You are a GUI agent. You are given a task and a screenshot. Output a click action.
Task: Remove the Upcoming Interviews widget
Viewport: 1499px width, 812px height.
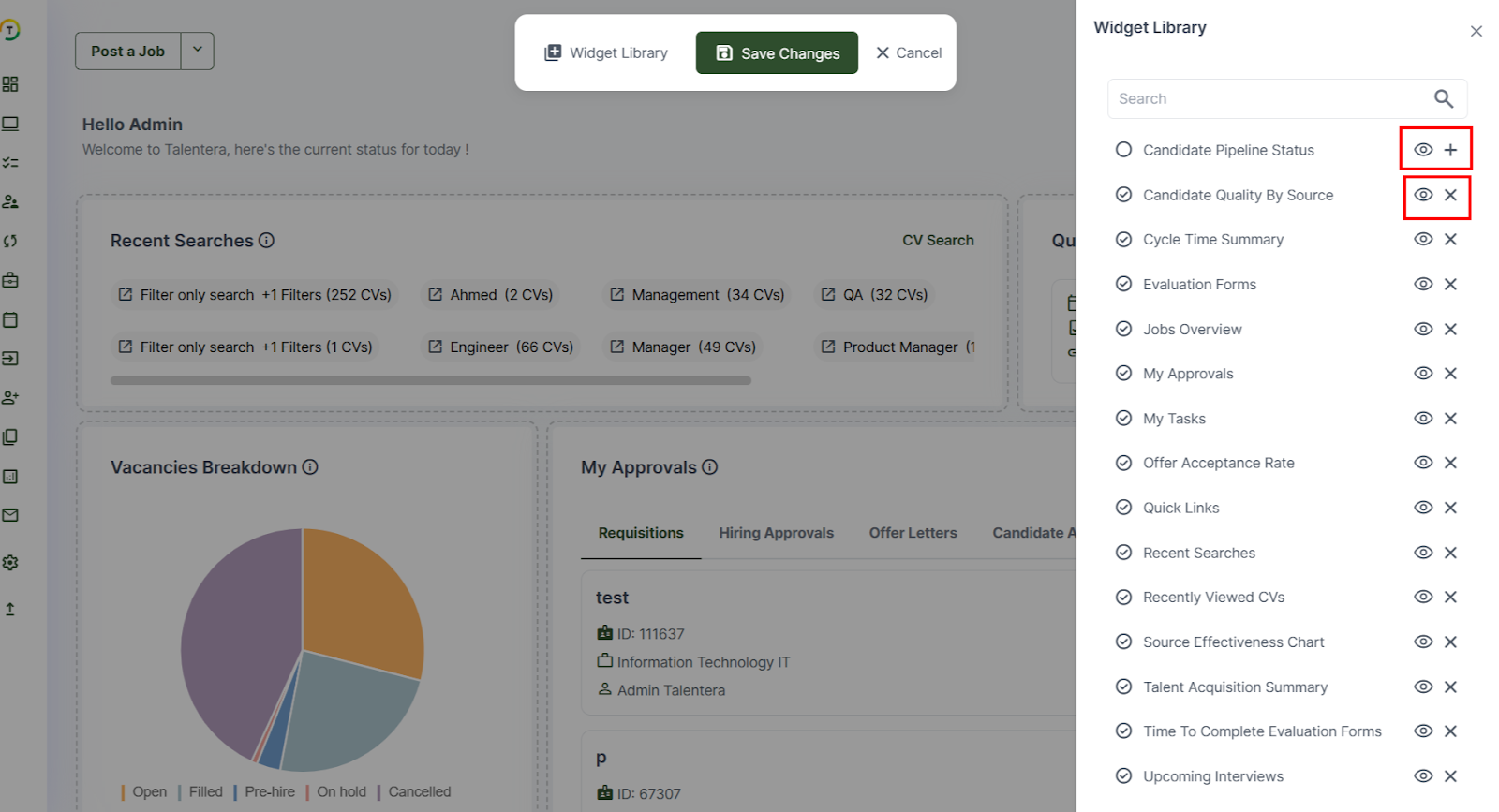coord(1450,776)
